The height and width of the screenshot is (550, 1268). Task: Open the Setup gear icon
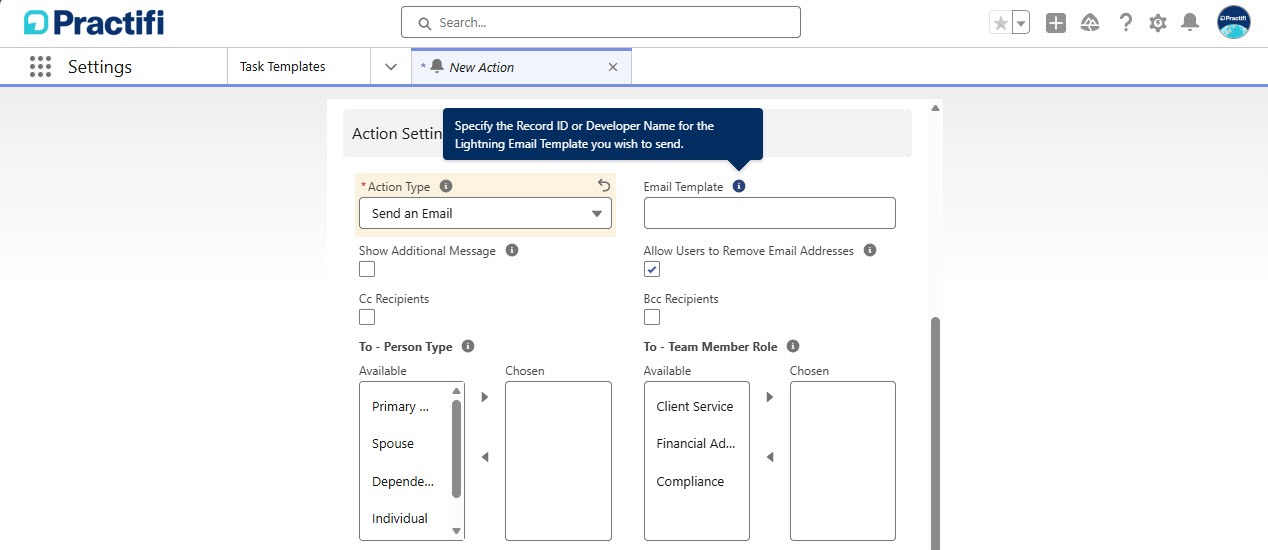click(x=1158, y=23)
